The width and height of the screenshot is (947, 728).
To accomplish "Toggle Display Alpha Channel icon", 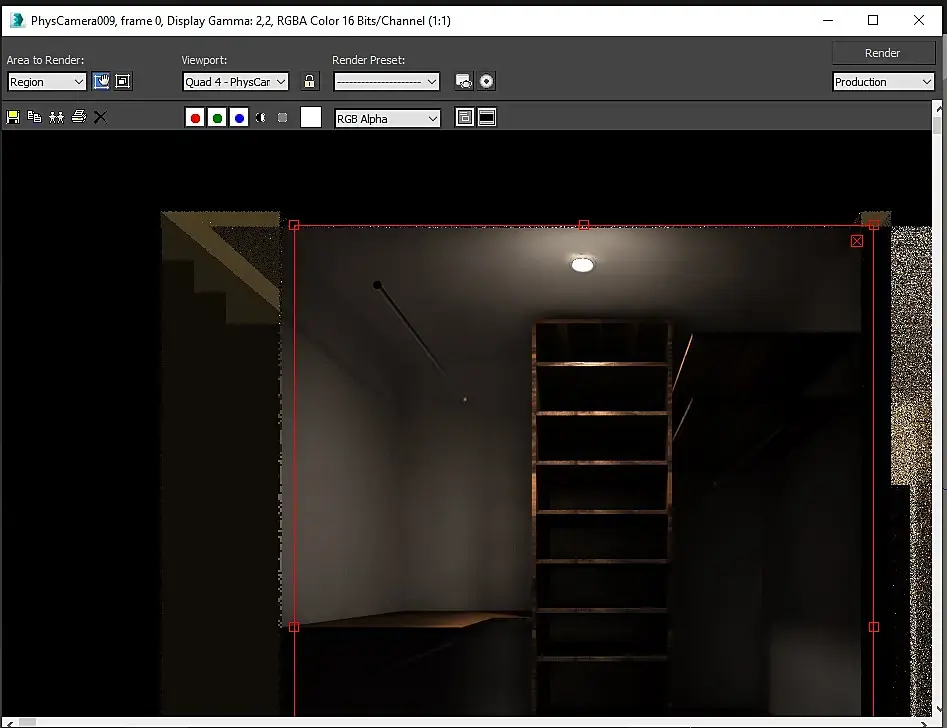I will click(260, 118).
